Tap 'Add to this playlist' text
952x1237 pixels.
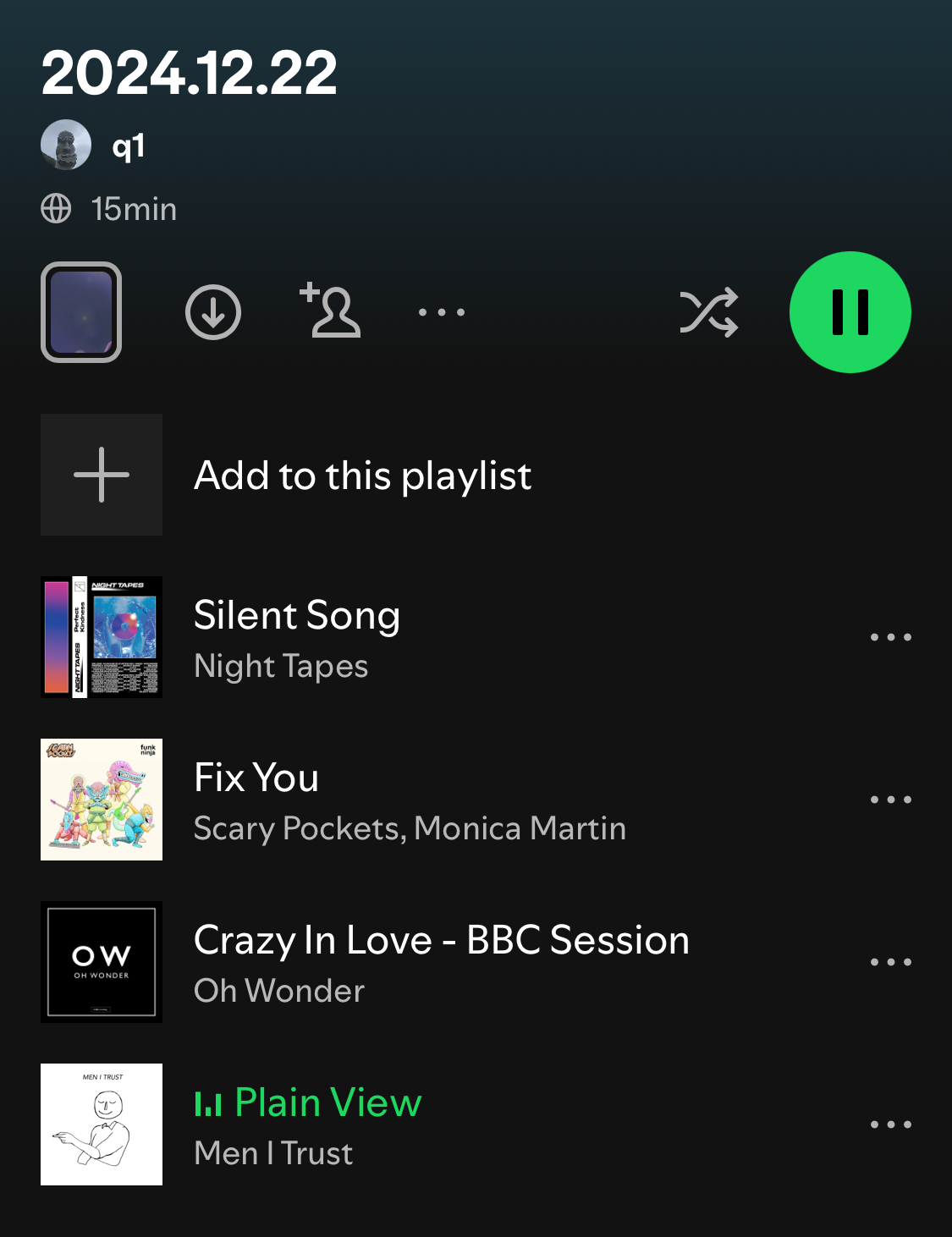363,476
